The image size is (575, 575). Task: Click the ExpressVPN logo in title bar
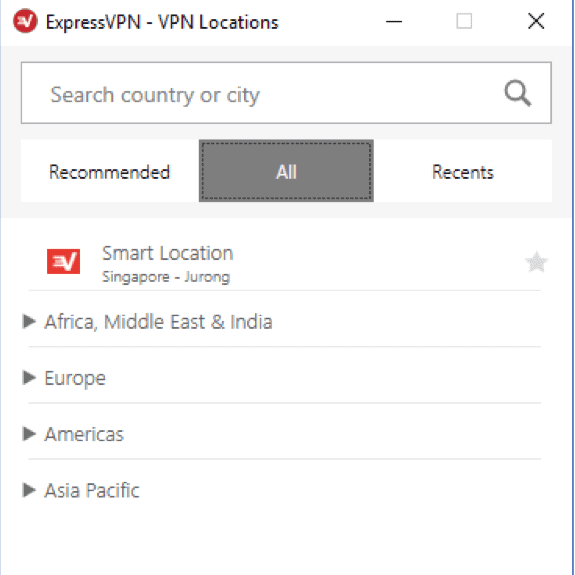click(25, 21)
